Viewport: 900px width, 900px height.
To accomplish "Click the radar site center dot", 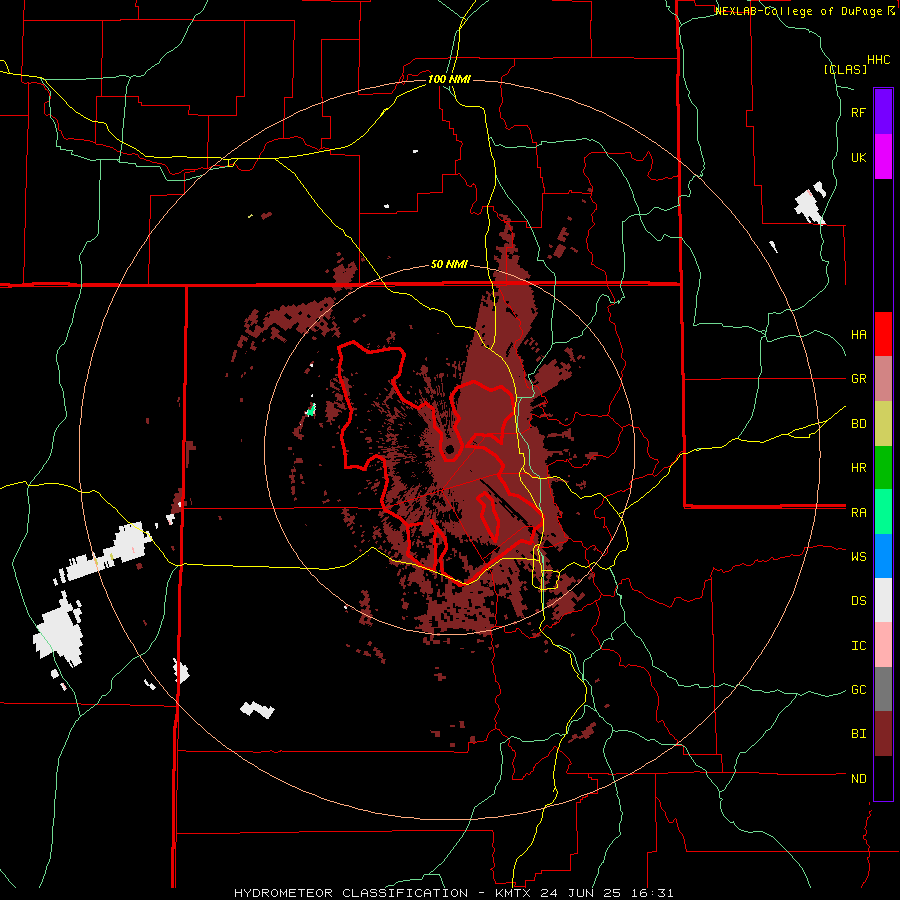I will coord(449,449).
